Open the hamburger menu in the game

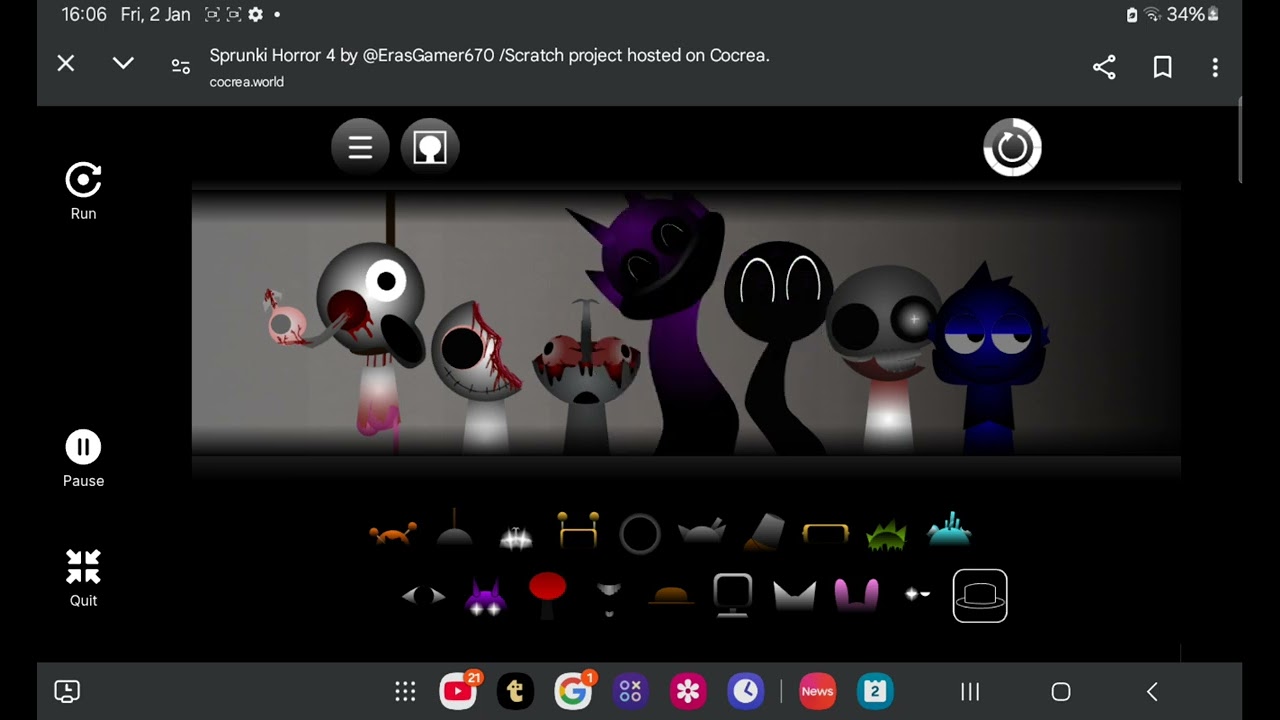click(360, 148)
